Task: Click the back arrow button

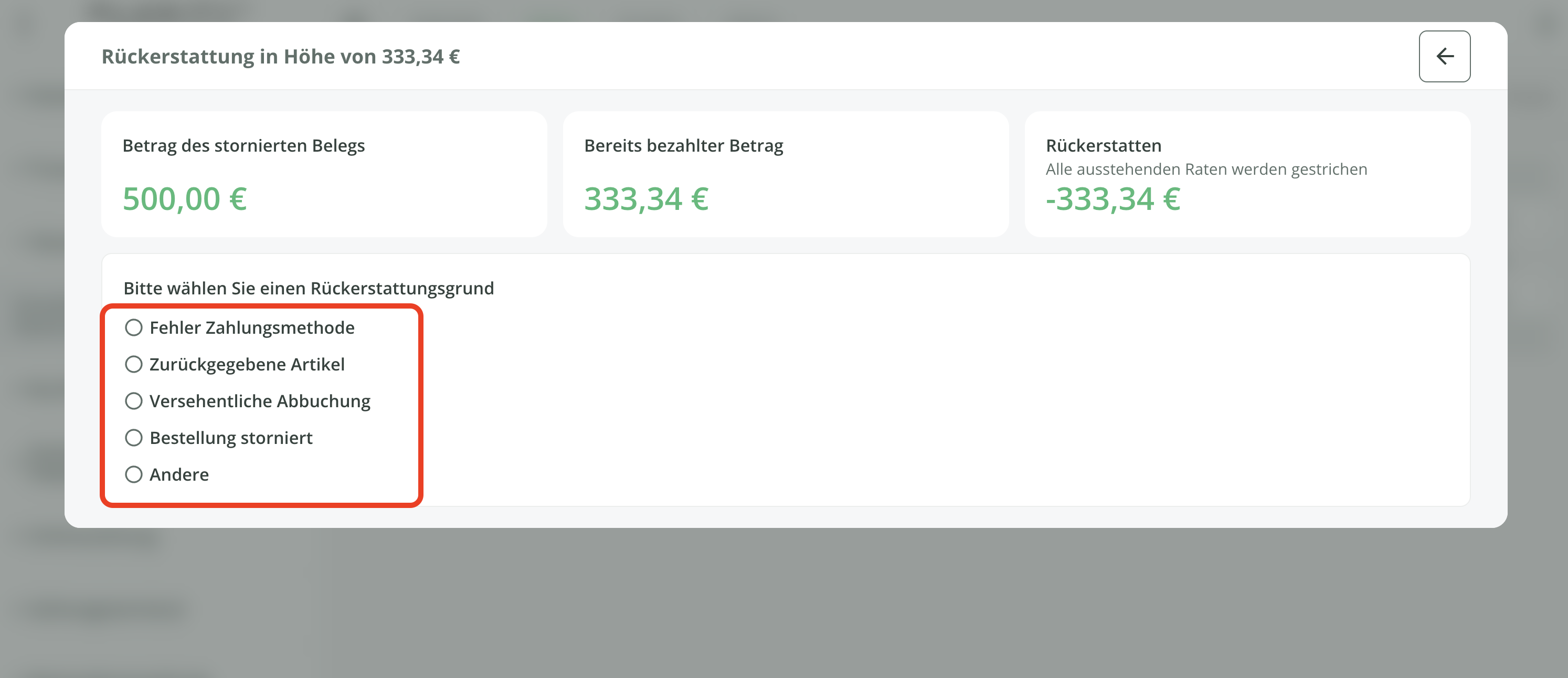Action: 1444,57
